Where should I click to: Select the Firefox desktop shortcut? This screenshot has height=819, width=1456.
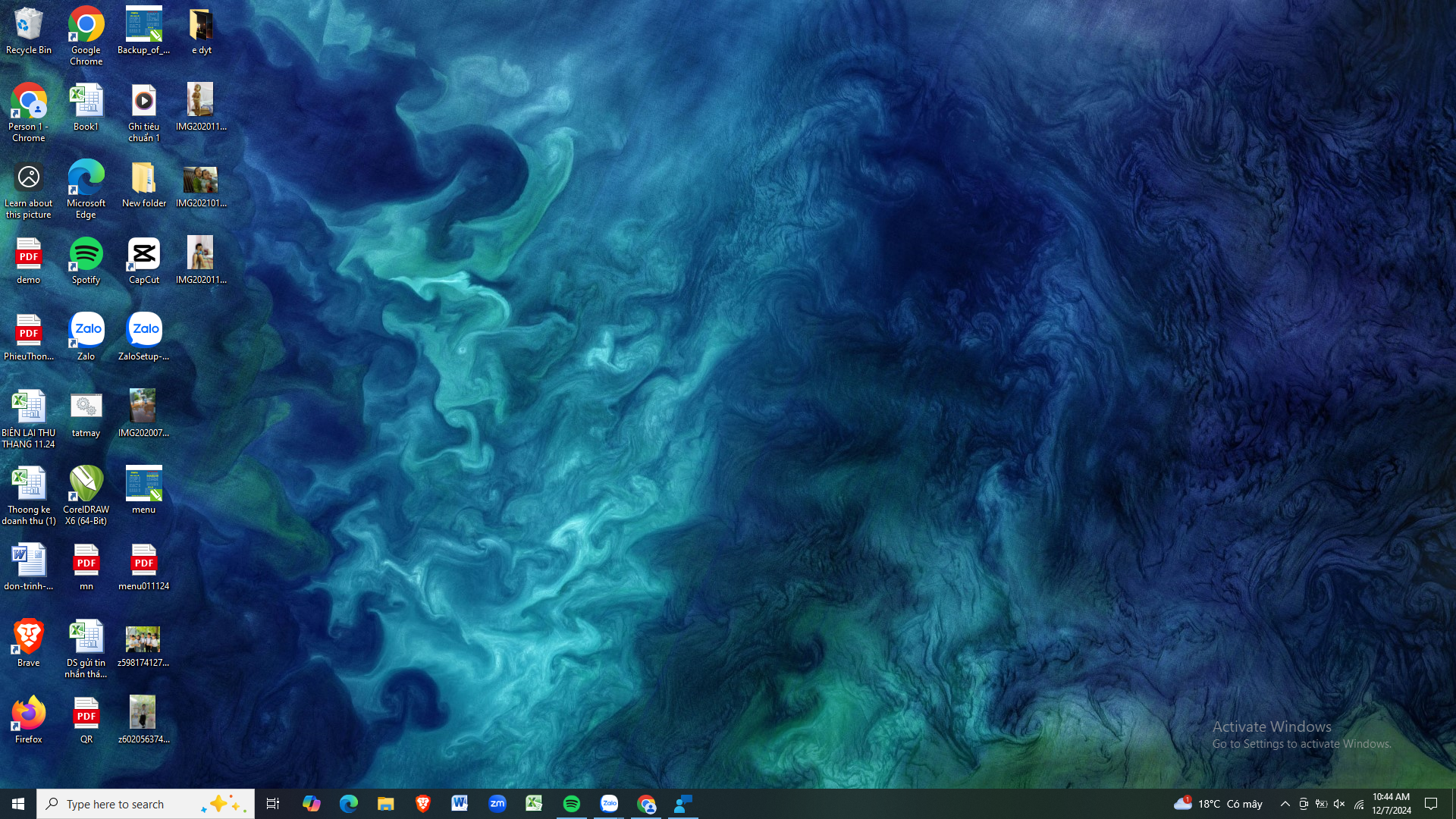(x=28, y=719)
